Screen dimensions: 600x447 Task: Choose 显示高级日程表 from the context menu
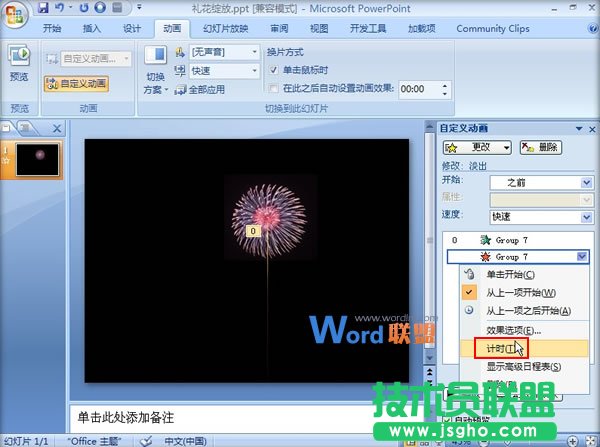[x=524, y=367]
